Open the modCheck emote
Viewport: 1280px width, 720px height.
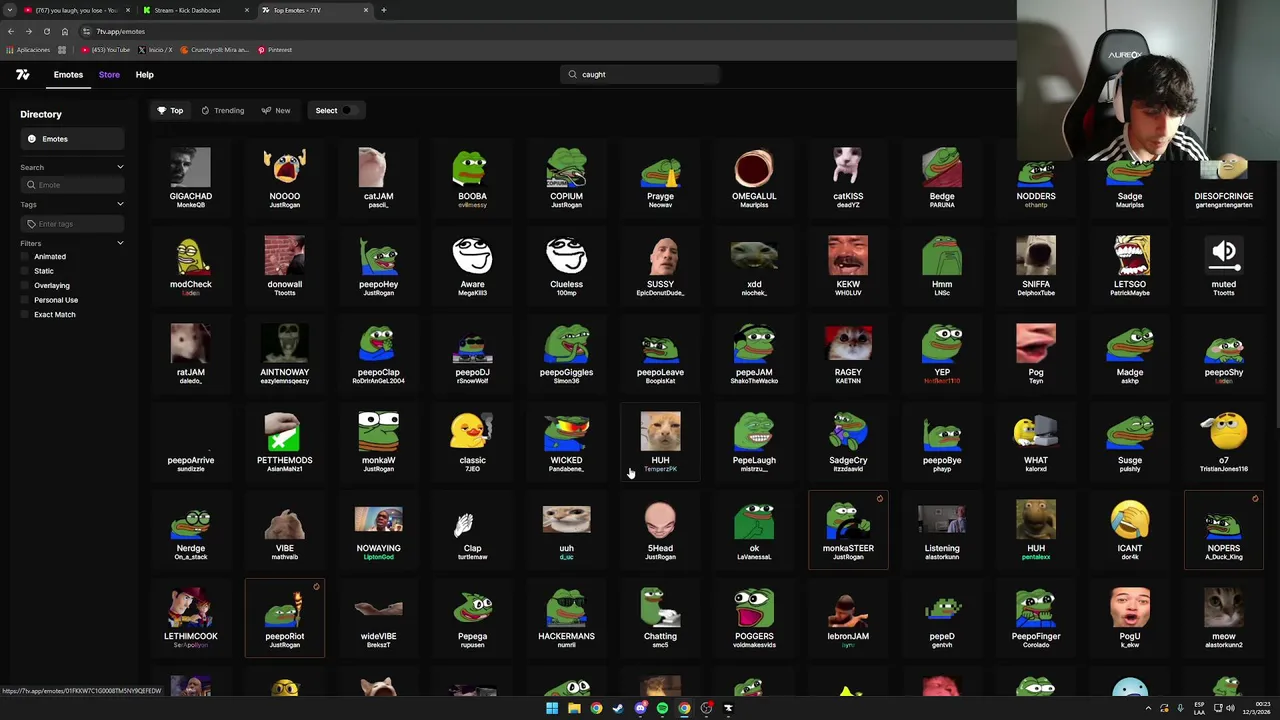(x=190, y=266)
